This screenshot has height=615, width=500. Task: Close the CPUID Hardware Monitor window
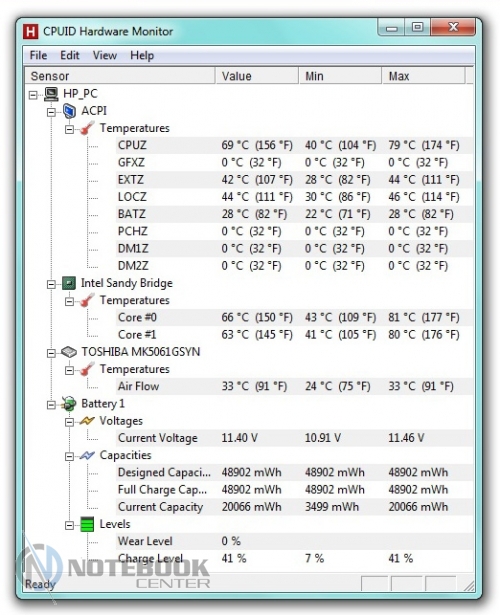point(453,27)
